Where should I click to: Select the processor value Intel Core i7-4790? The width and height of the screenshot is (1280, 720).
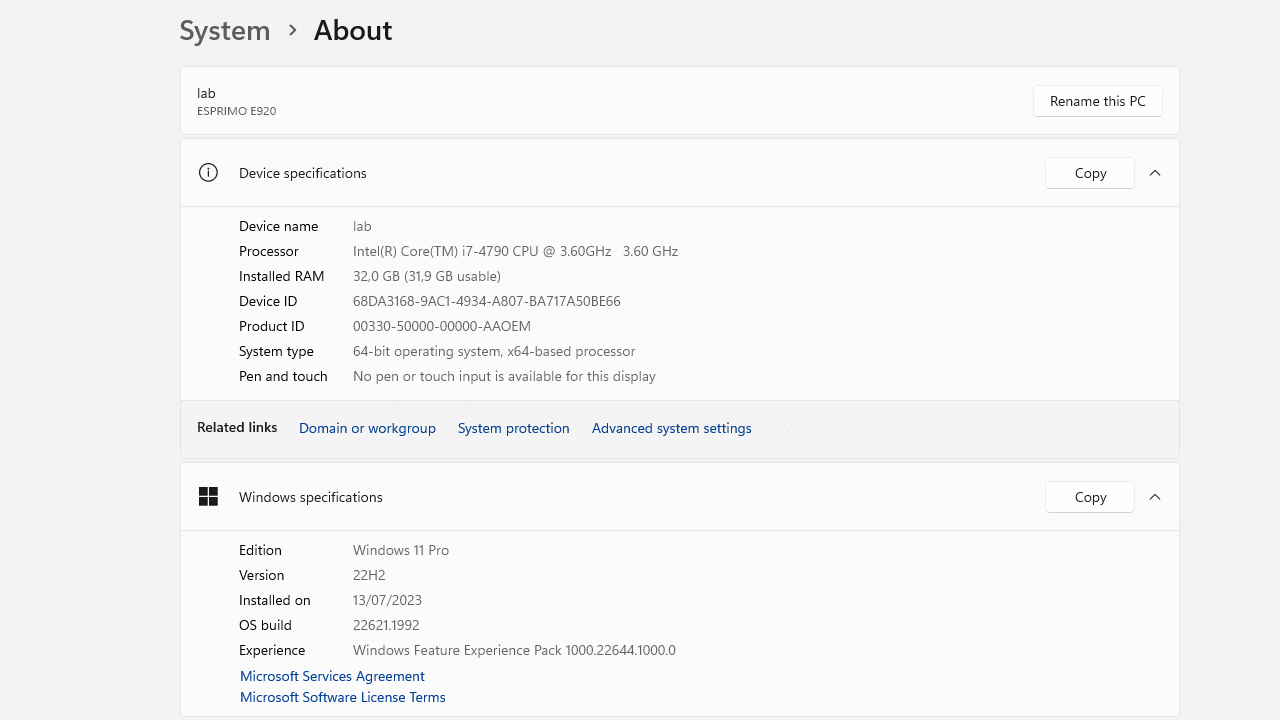515,251
